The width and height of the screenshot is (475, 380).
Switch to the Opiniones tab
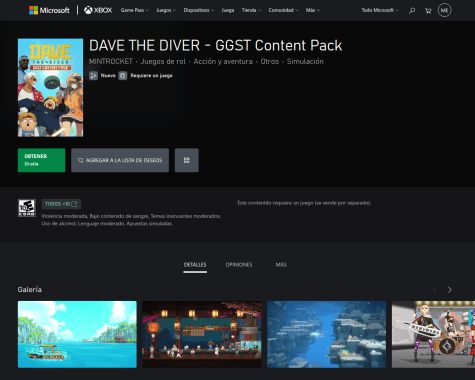pos(239,265)
